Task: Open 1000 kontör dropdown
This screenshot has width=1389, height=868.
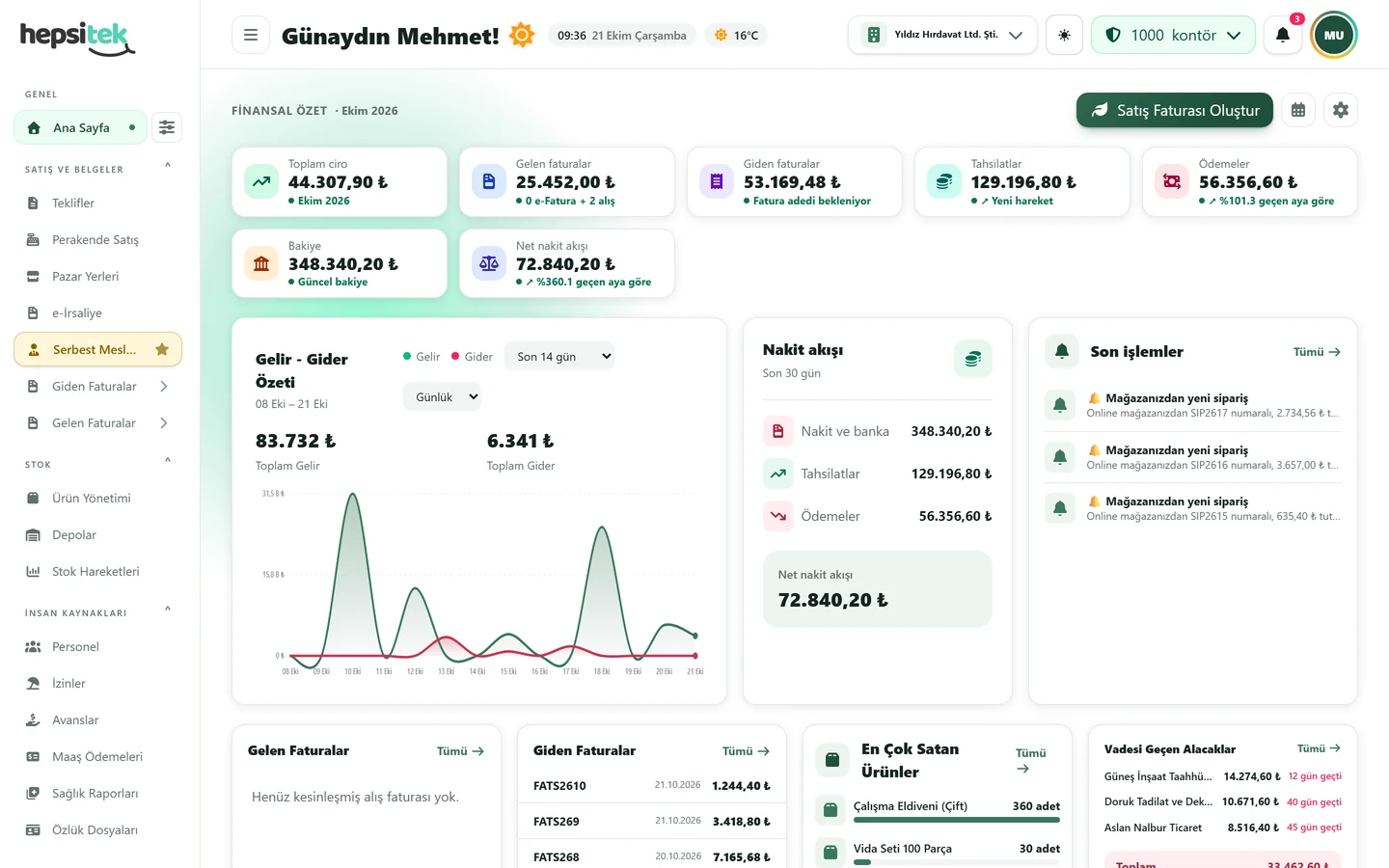Action: [1173, 35]
